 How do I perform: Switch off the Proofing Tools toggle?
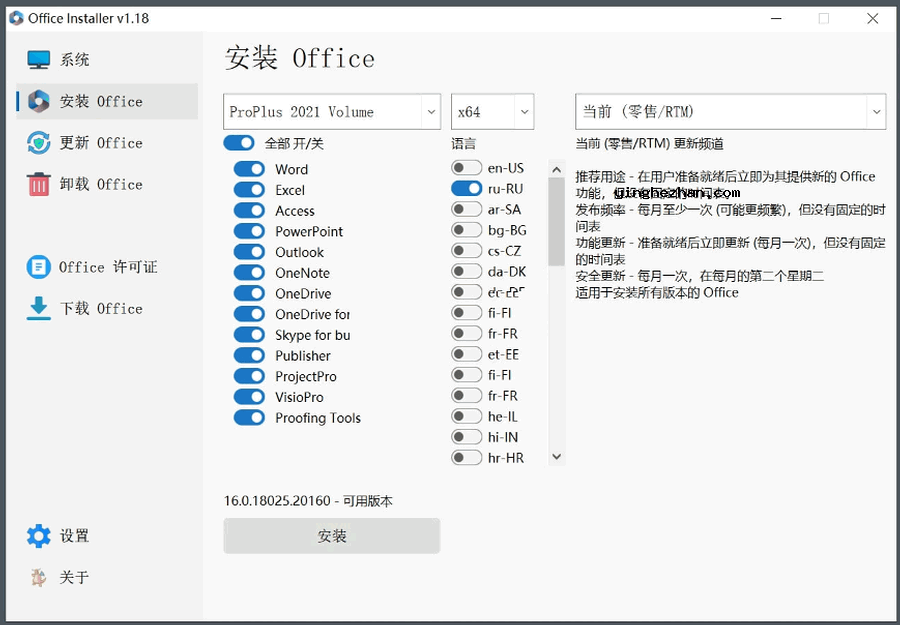point(249,418)
